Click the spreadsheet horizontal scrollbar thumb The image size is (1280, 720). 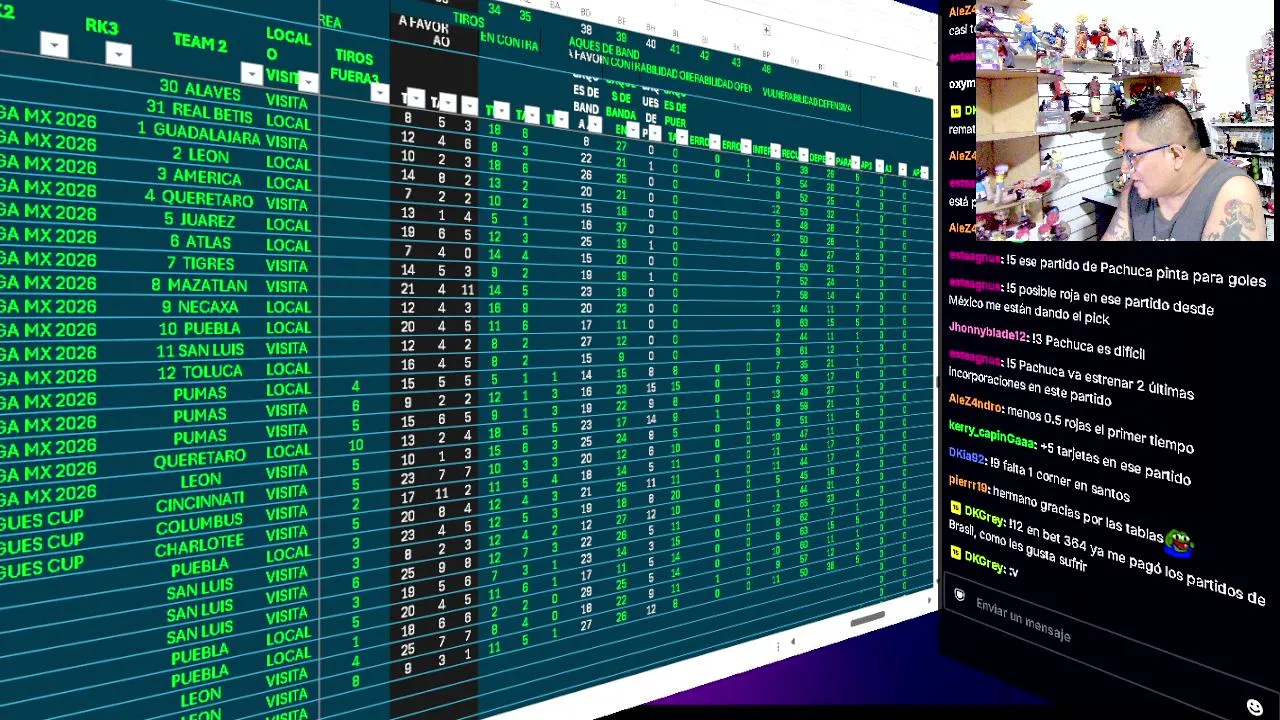pyautogui.click(x=867, y=621)
